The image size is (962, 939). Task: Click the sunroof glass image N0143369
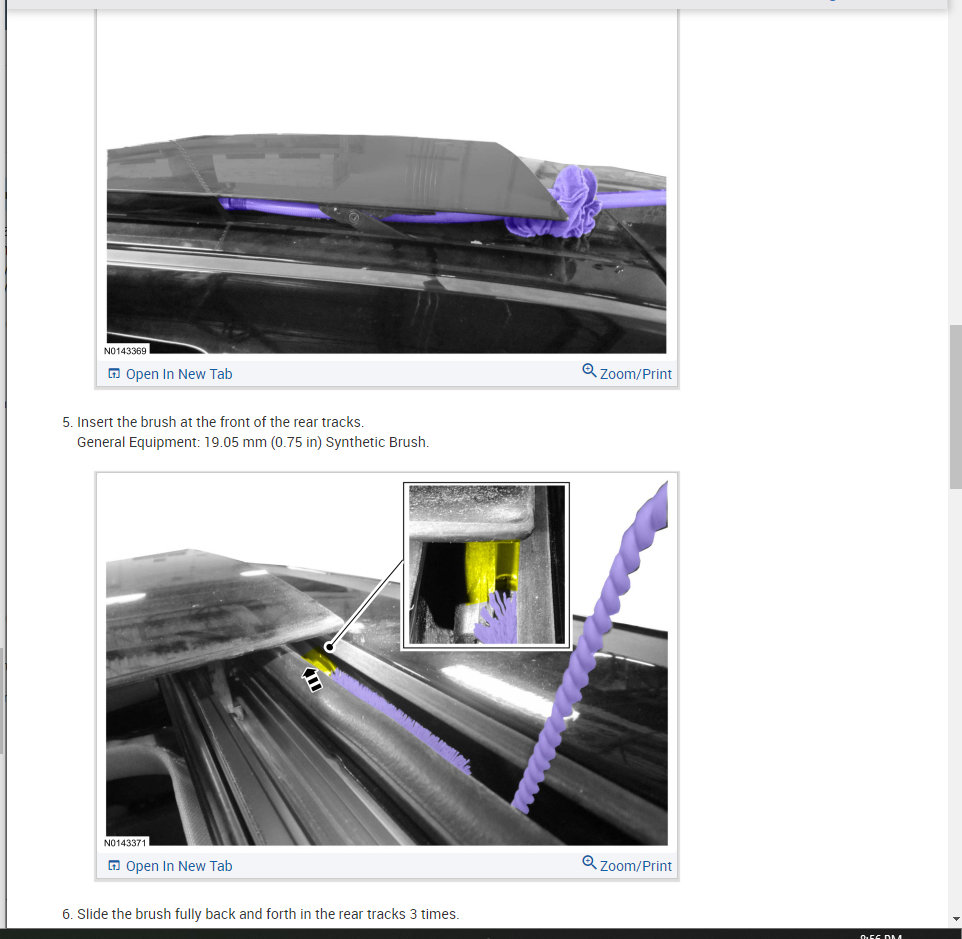[x=387, y=243]
